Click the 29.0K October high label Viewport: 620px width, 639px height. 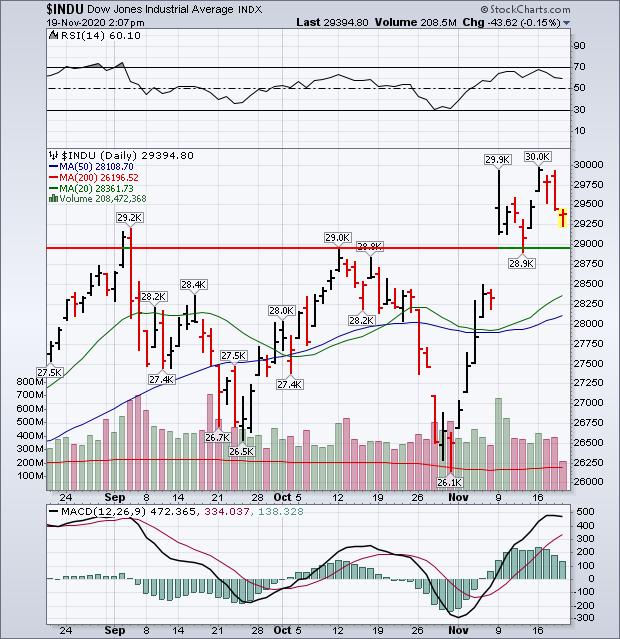pos(337,237)
